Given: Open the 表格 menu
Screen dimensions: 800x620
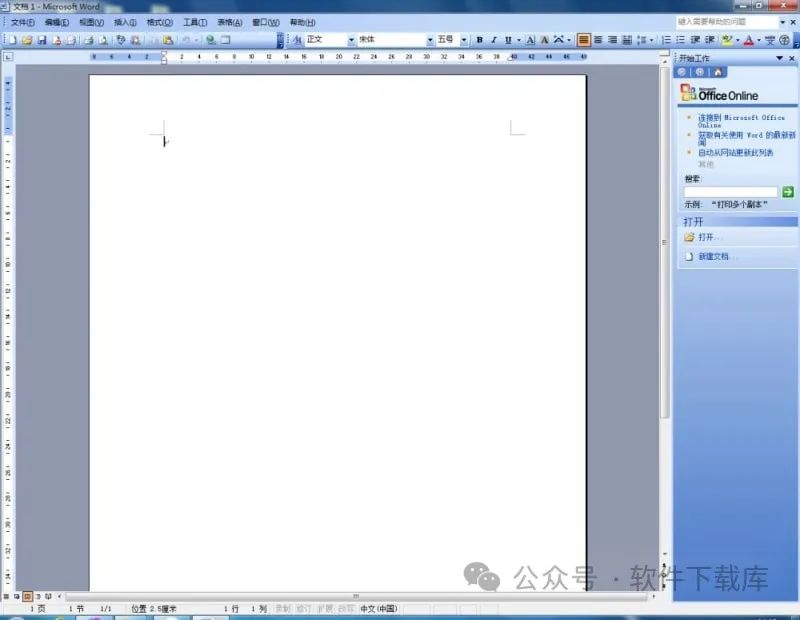Looking at the screenshot, I should tap(230, 22).
